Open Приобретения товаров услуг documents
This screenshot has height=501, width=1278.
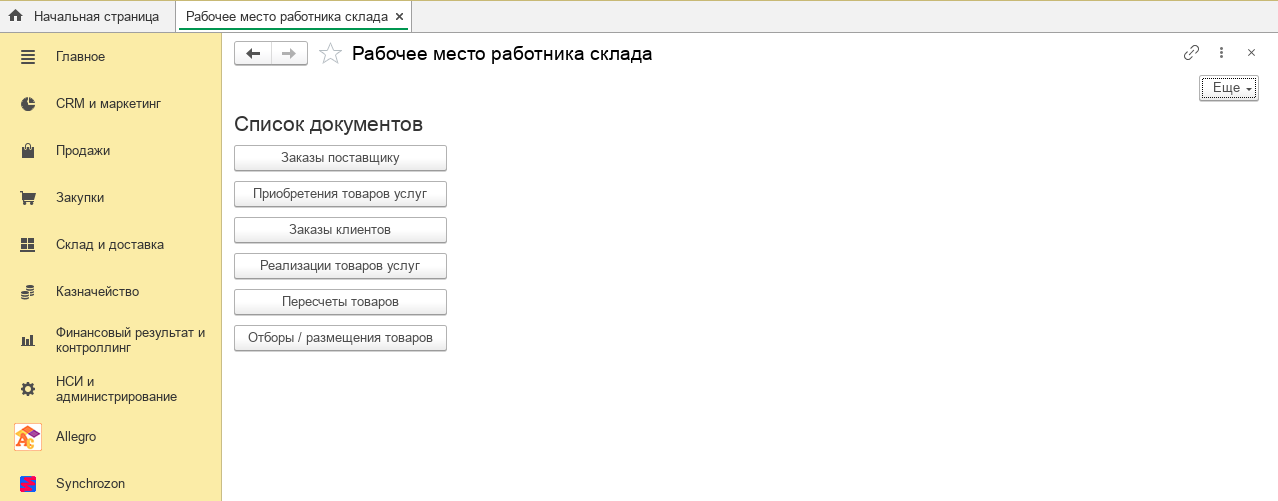tap(340, 194)
